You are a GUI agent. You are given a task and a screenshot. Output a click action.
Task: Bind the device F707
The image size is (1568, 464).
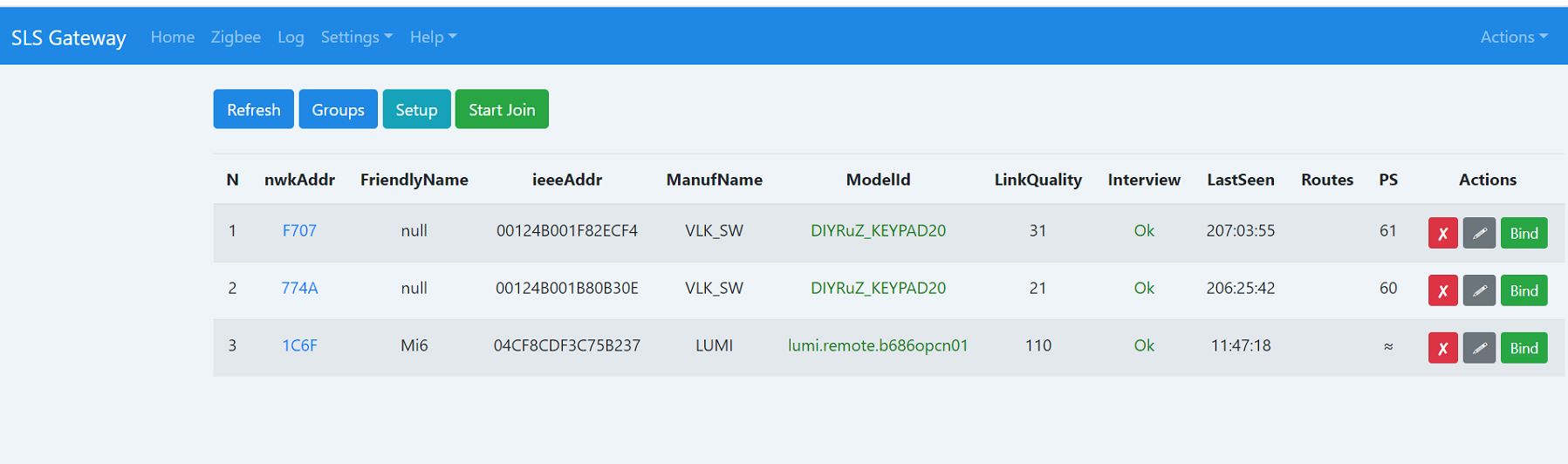click(1523, 233)
